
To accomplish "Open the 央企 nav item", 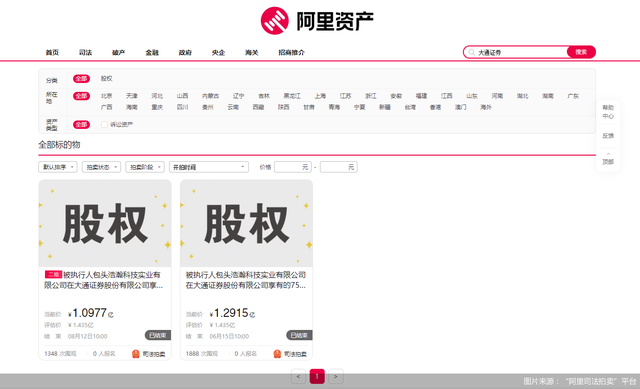I will point(218,52).
